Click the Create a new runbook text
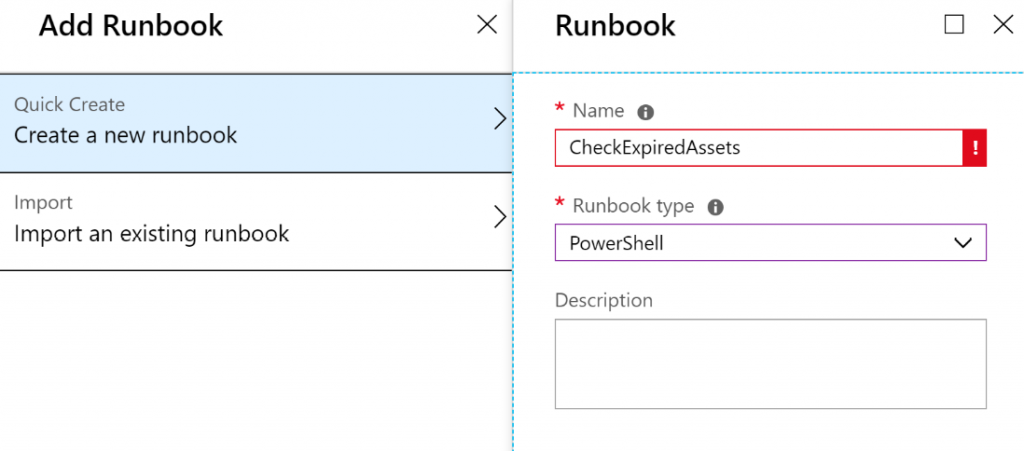1024x451 pixels. pos(126,135)
